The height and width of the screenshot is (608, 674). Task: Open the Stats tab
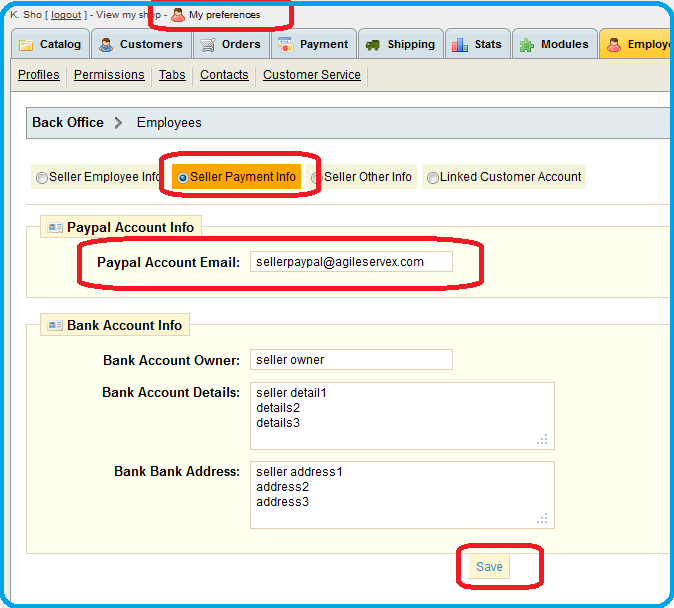(478, 44)
